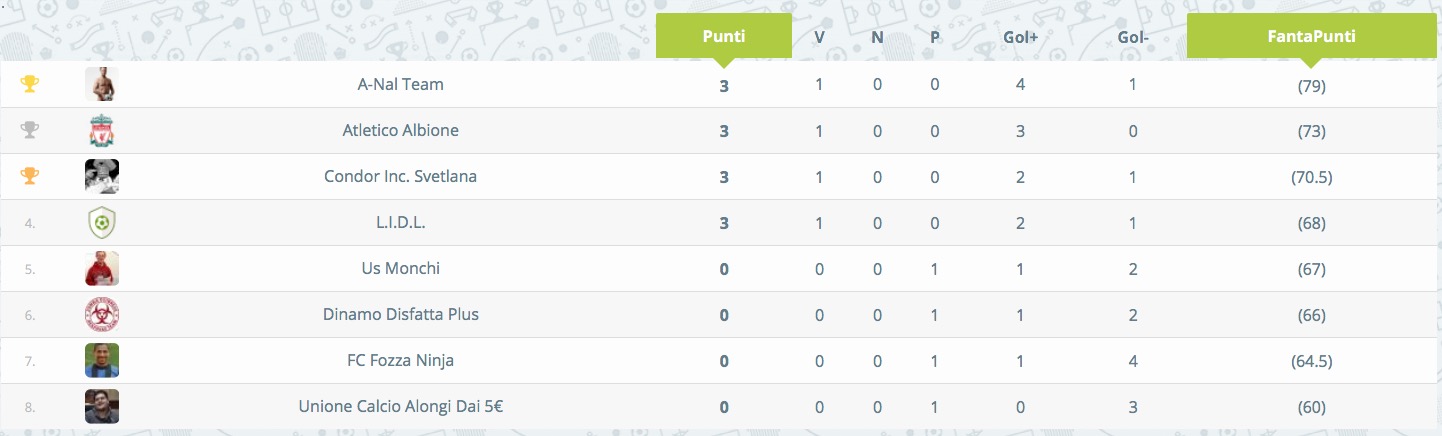Click the gold trophy beside A-Nal Team
The image size is (1442, 436).
pos(30,84)
